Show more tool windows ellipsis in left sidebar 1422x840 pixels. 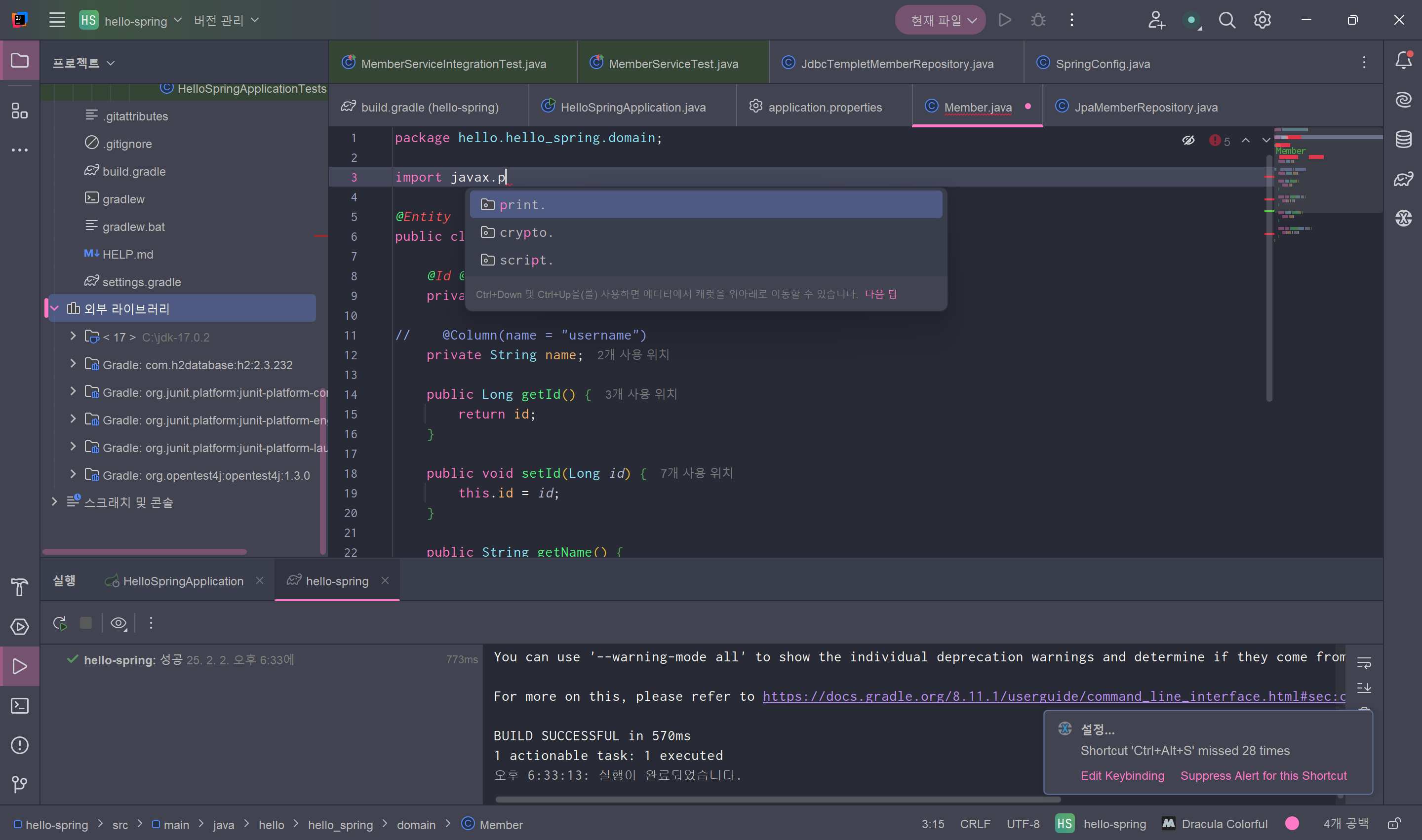pyautogui.click(x=20, y=150)
